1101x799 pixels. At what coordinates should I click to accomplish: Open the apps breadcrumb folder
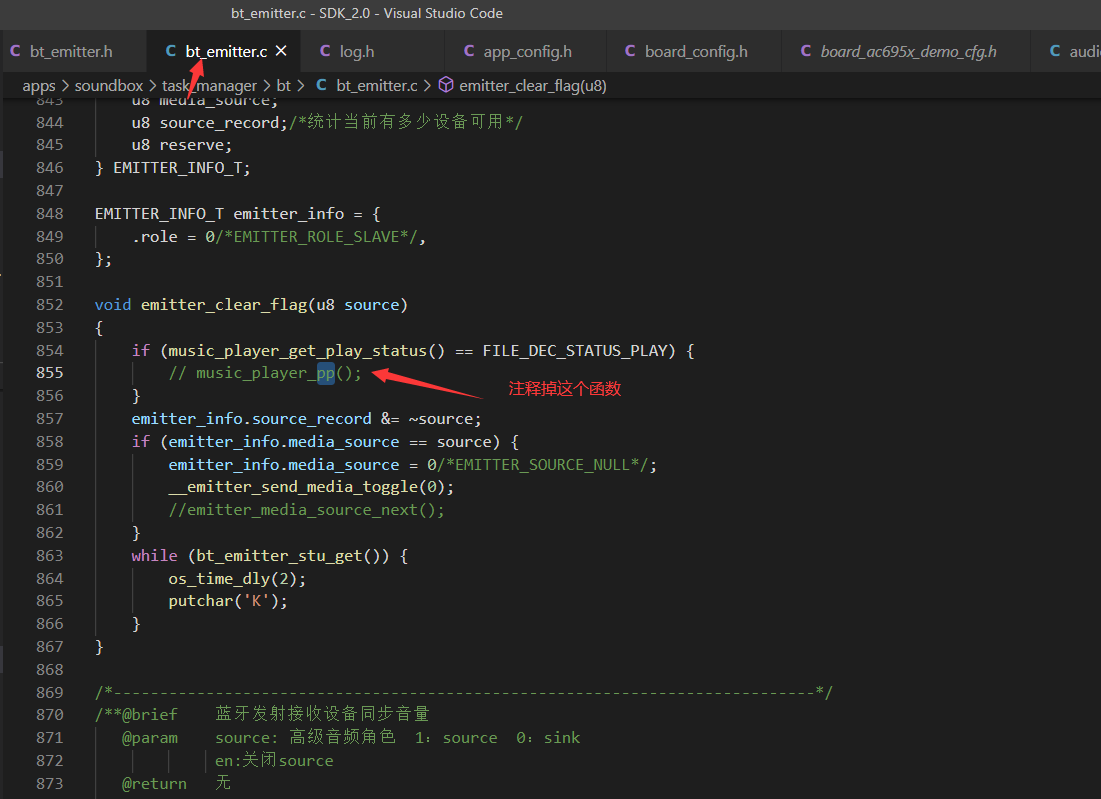click(39, 86)
